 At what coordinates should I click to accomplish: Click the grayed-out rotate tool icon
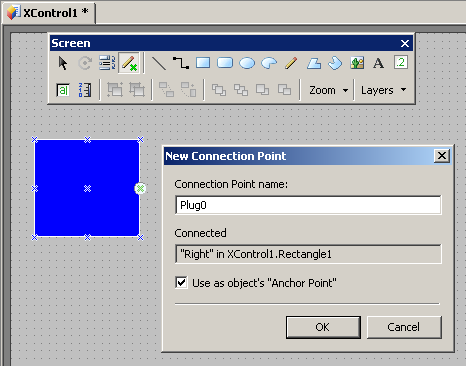click(x=85, y=63)
